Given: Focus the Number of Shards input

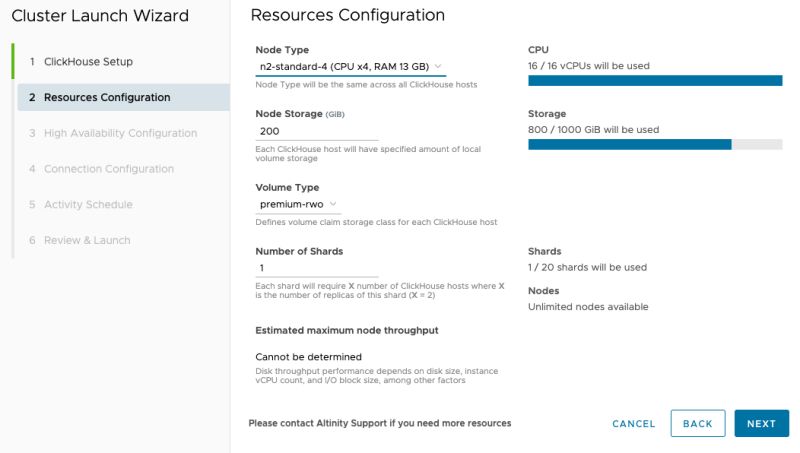Looking at the screenshot, I should 317,268.
